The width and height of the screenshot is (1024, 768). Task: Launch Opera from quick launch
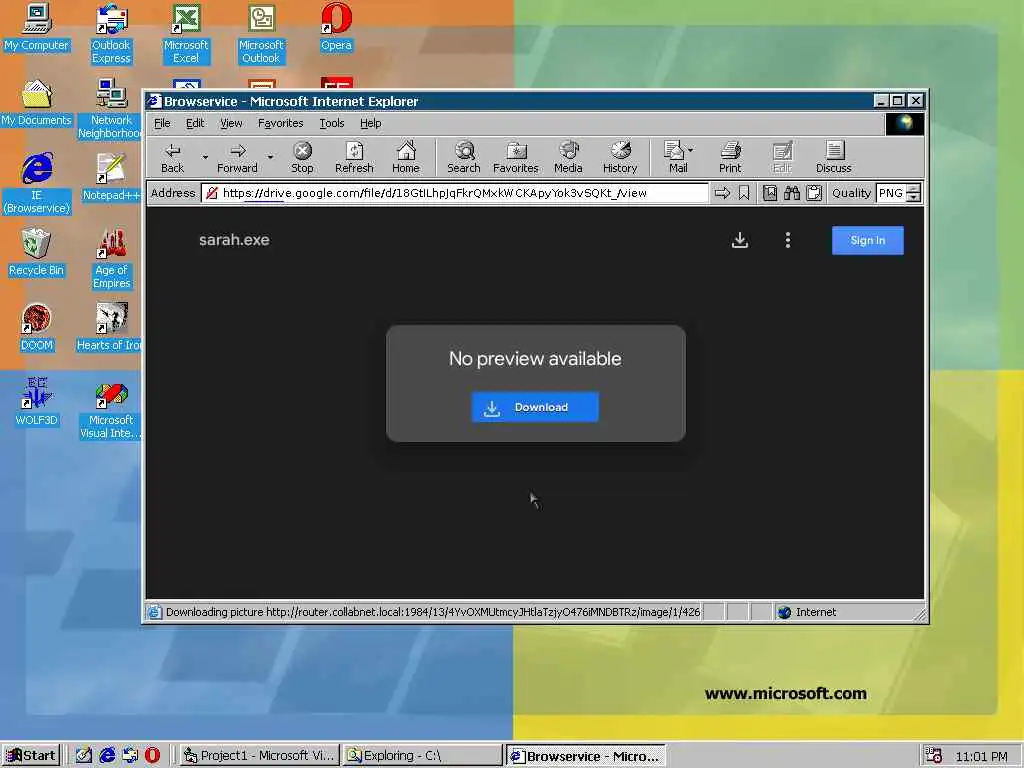pyautogui.click(x=152, y=756)
